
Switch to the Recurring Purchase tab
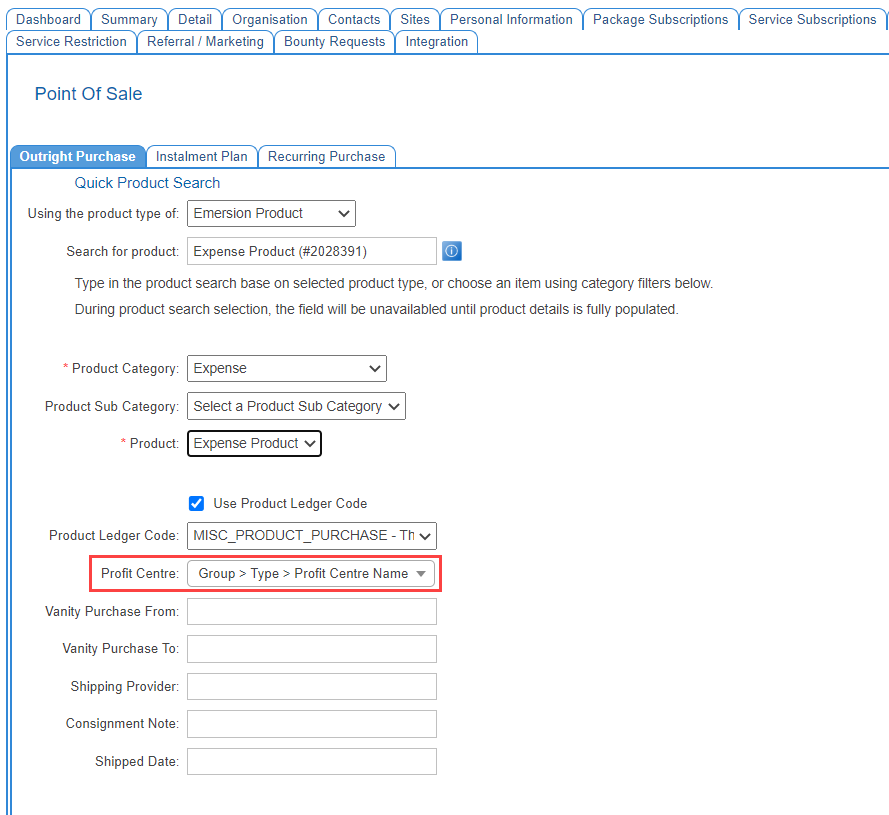click(x=326, y=156)
